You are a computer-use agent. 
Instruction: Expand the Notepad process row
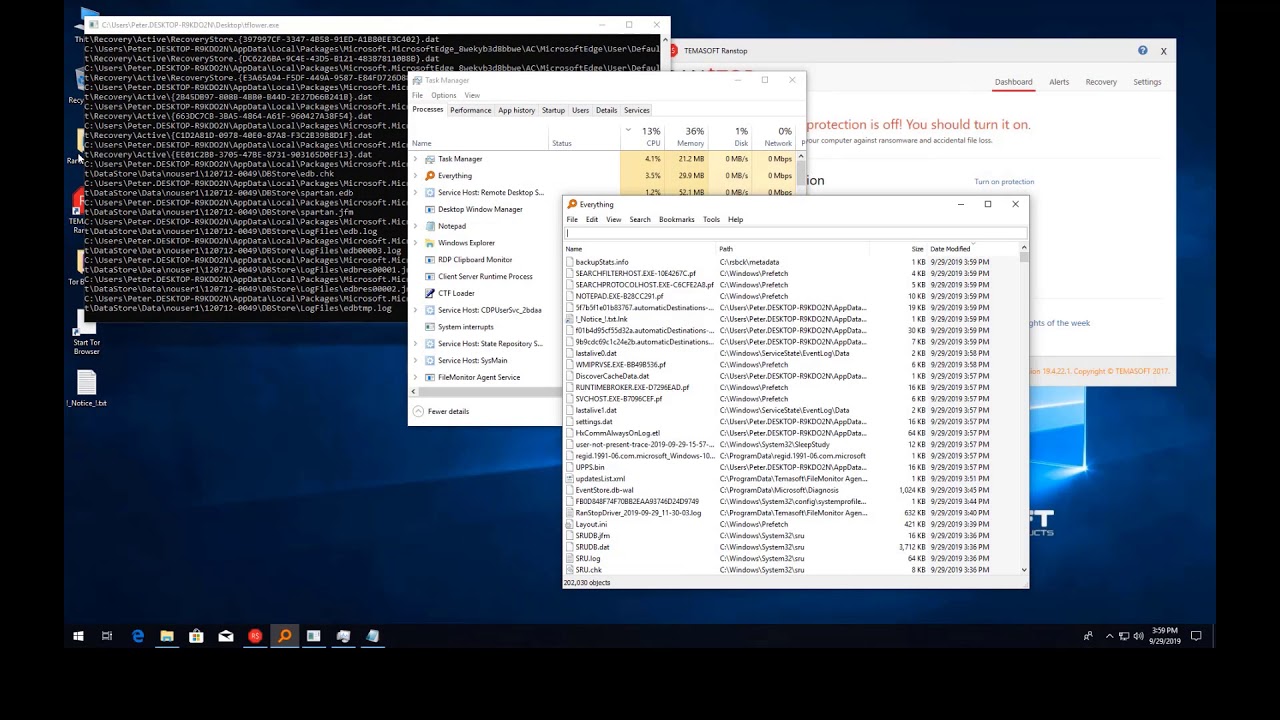click(416, 226)
